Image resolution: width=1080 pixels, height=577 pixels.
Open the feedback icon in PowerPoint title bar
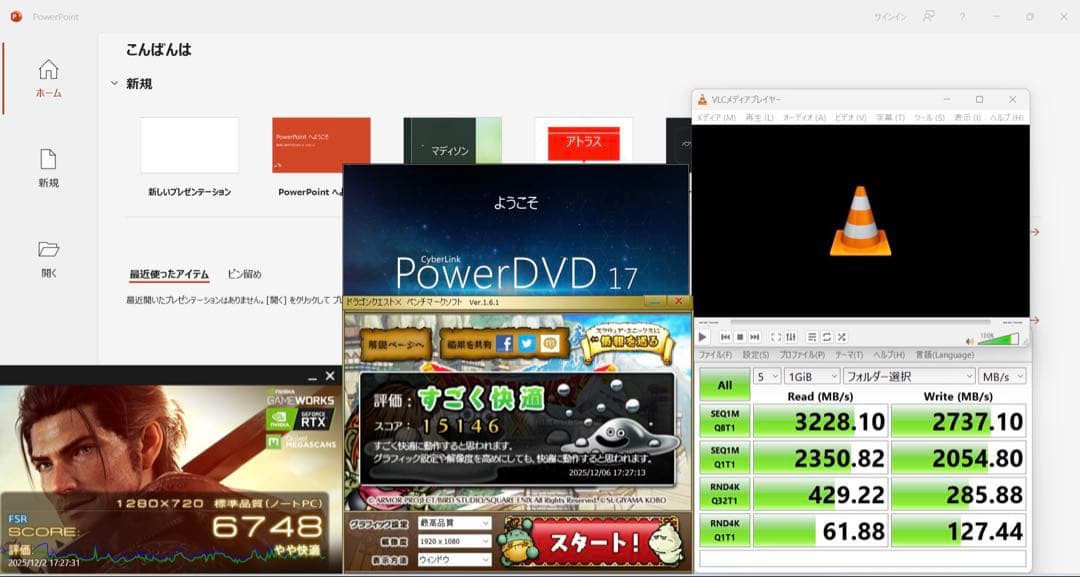tap(929, 17)
